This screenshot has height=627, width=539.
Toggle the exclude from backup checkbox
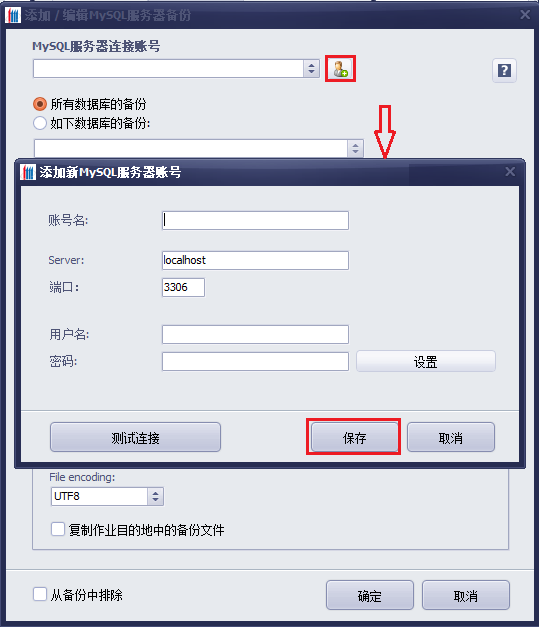(x=40, y=594)
